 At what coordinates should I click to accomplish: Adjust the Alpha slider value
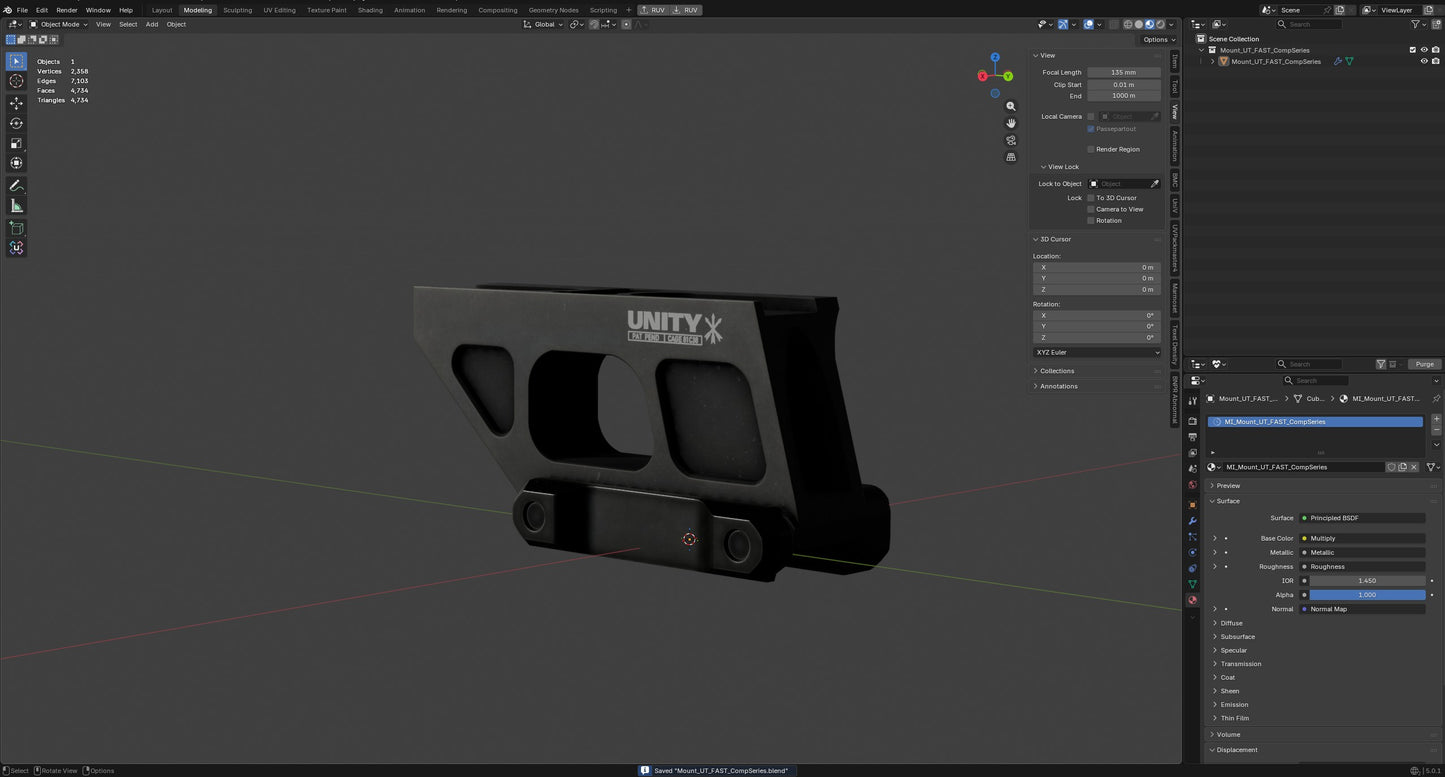[x=1368, y=595]
